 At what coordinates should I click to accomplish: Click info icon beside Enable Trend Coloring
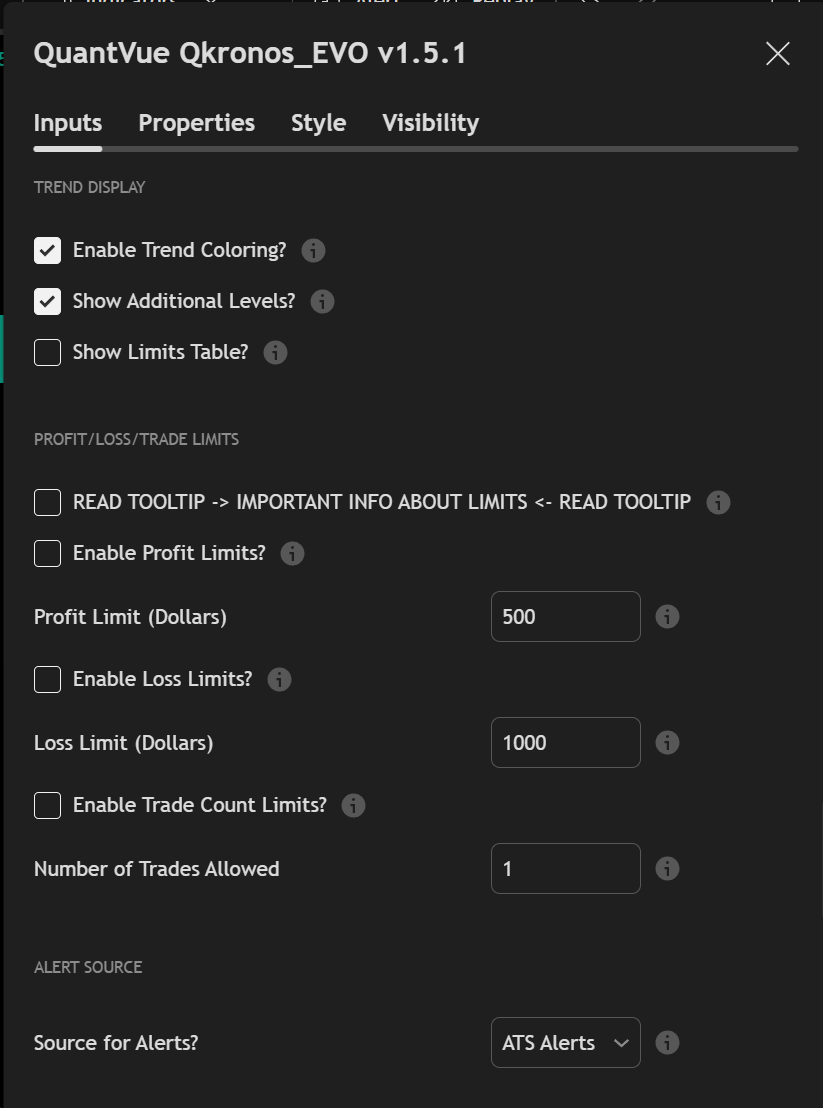(x=313, y=250)
